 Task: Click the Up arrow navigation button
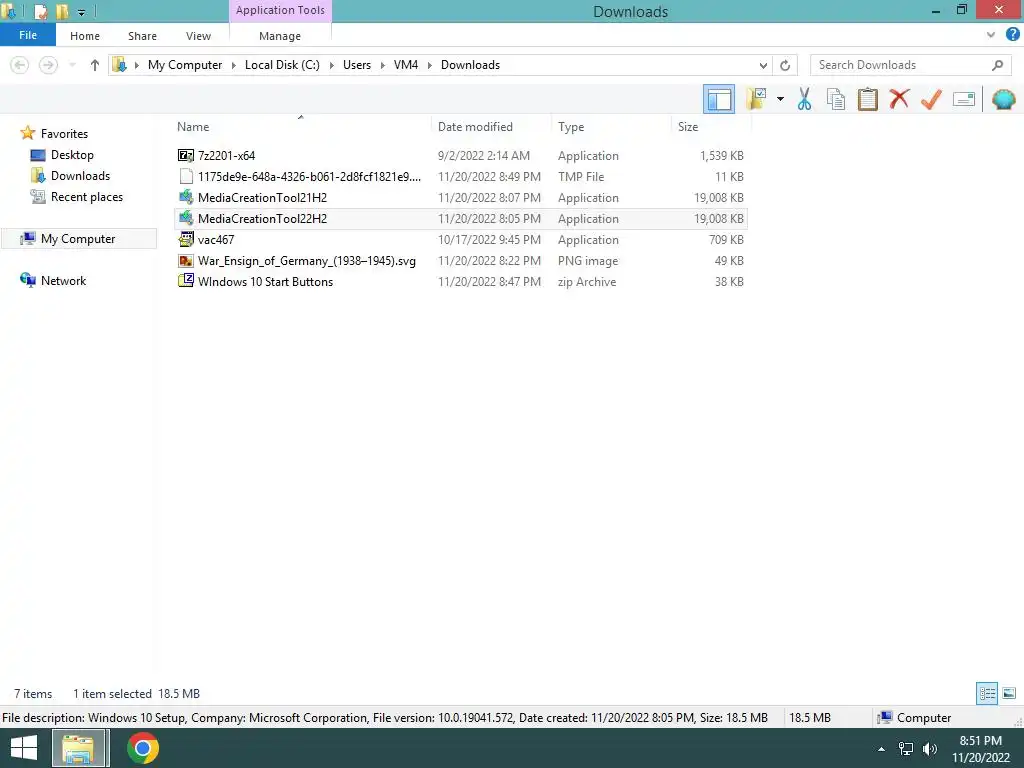coord(95,65)
